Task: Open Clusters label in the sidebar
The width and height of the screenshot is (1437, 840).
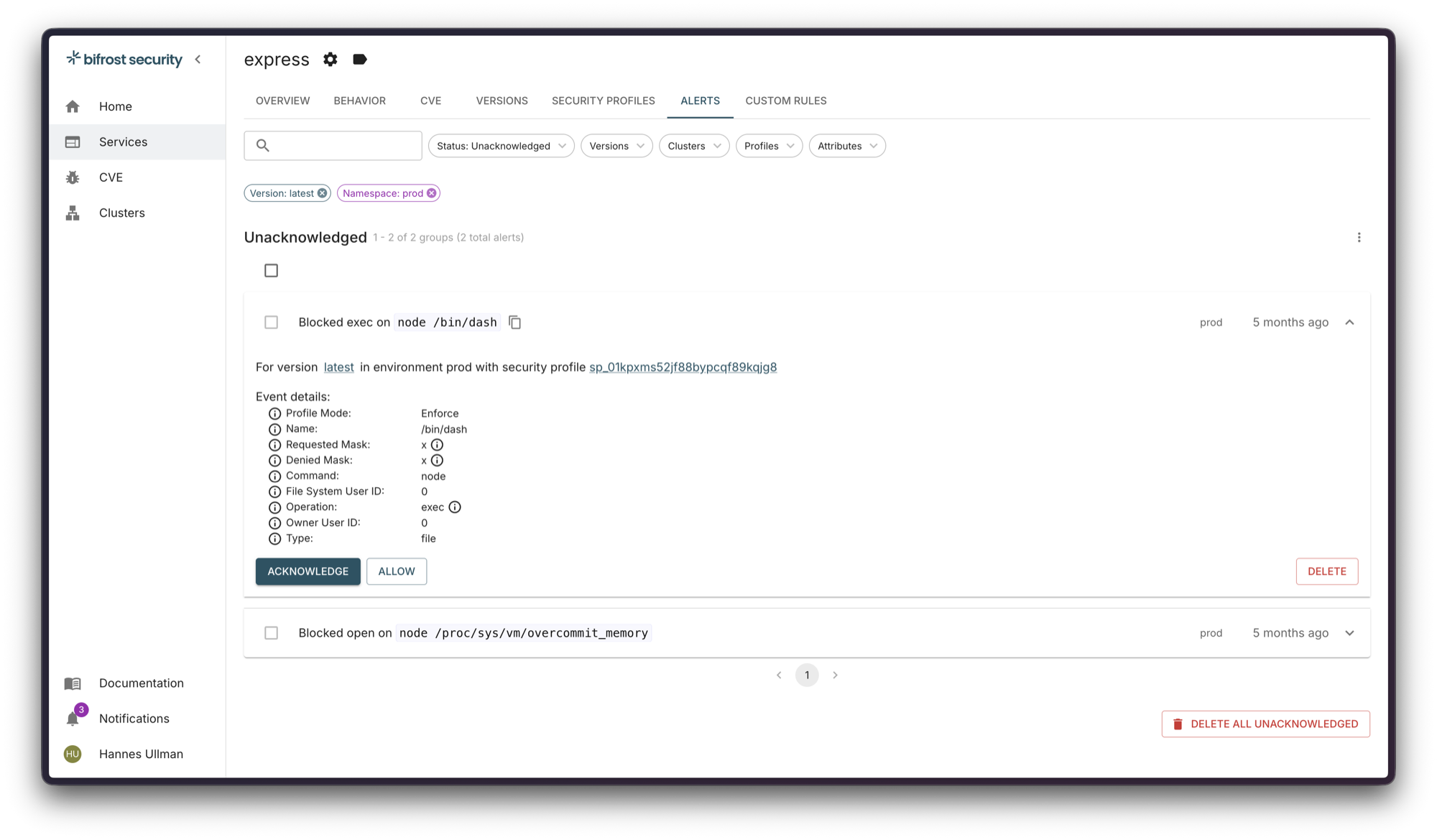Action: [x=121, y=213]
